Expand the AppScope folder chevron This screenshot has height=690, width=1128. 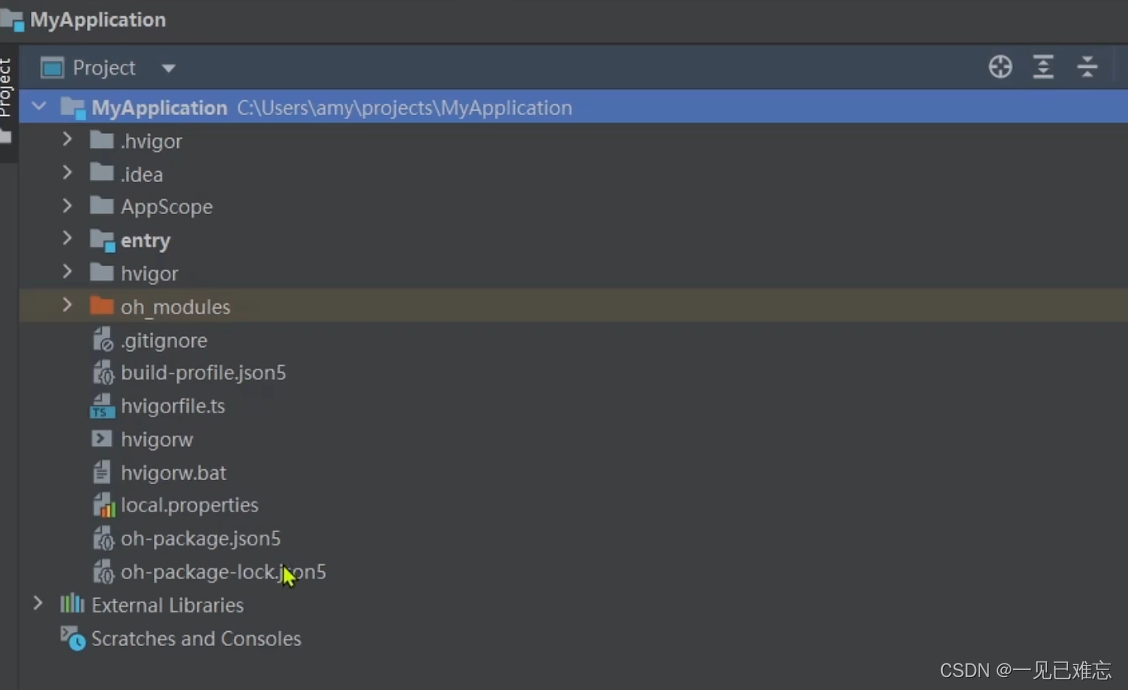(x=67, y=206)
